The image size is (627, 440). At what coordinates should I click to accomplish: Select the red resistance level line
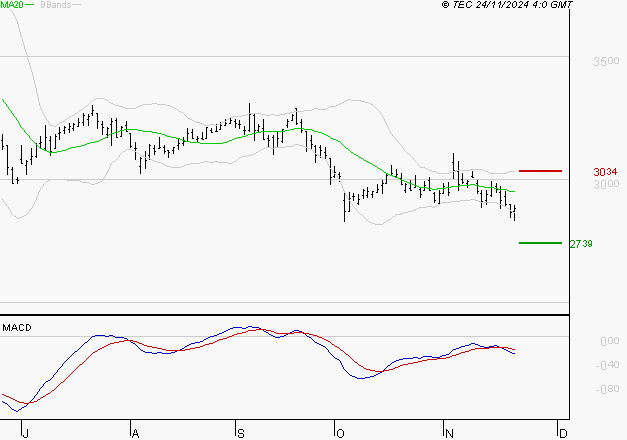pos(540,171)
